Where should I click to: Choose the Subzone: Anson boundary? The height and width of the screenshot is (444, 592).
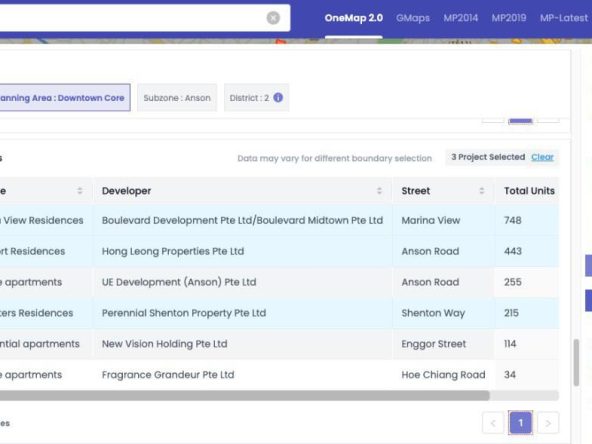(x=177, y=98)
